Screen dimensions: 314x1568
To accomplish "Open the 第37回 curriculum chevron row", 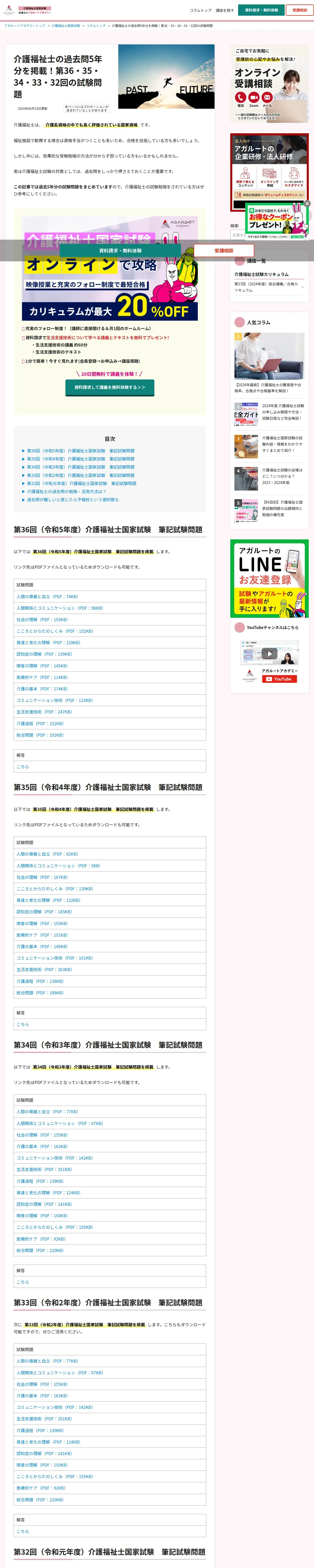I will pyautogui.click(x=270, y=287).
